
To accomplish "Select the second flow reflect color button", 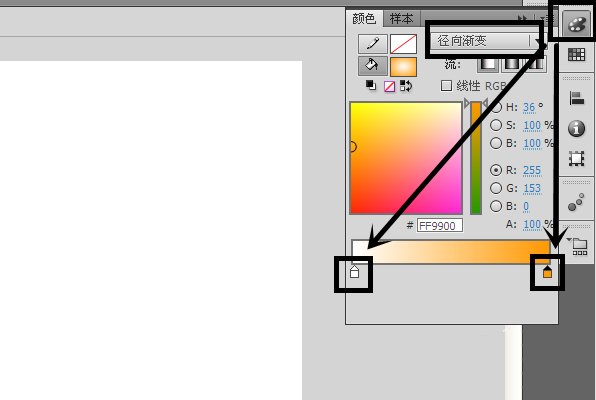I will coord(512,63).
